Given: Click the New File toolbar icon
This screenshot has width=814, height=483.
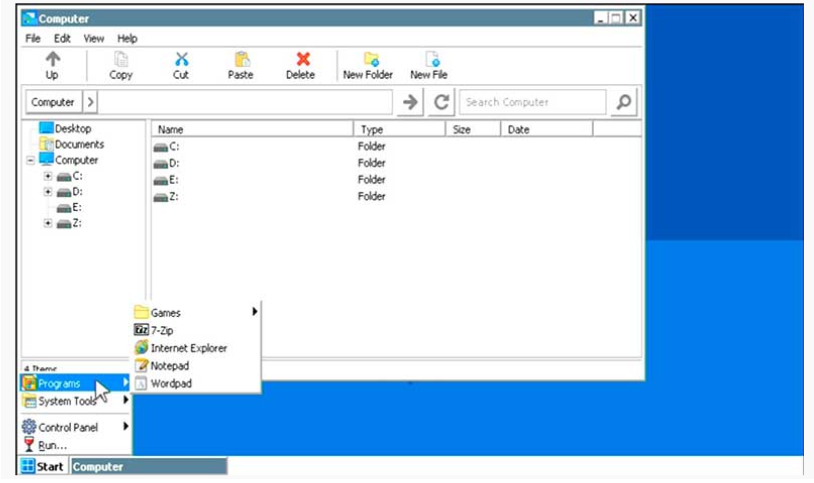Looking at the screenshot, I should [x=430, y=60].
